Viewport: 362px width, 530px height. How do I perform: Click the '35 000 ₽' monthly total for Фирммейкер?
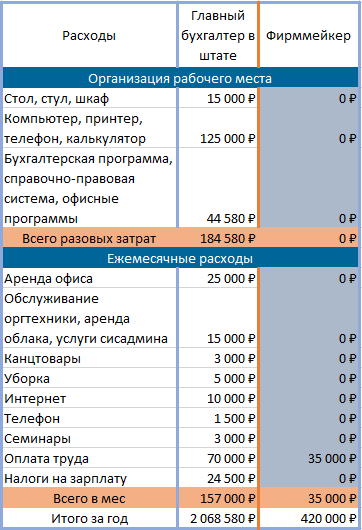click(x=309, y=498)
